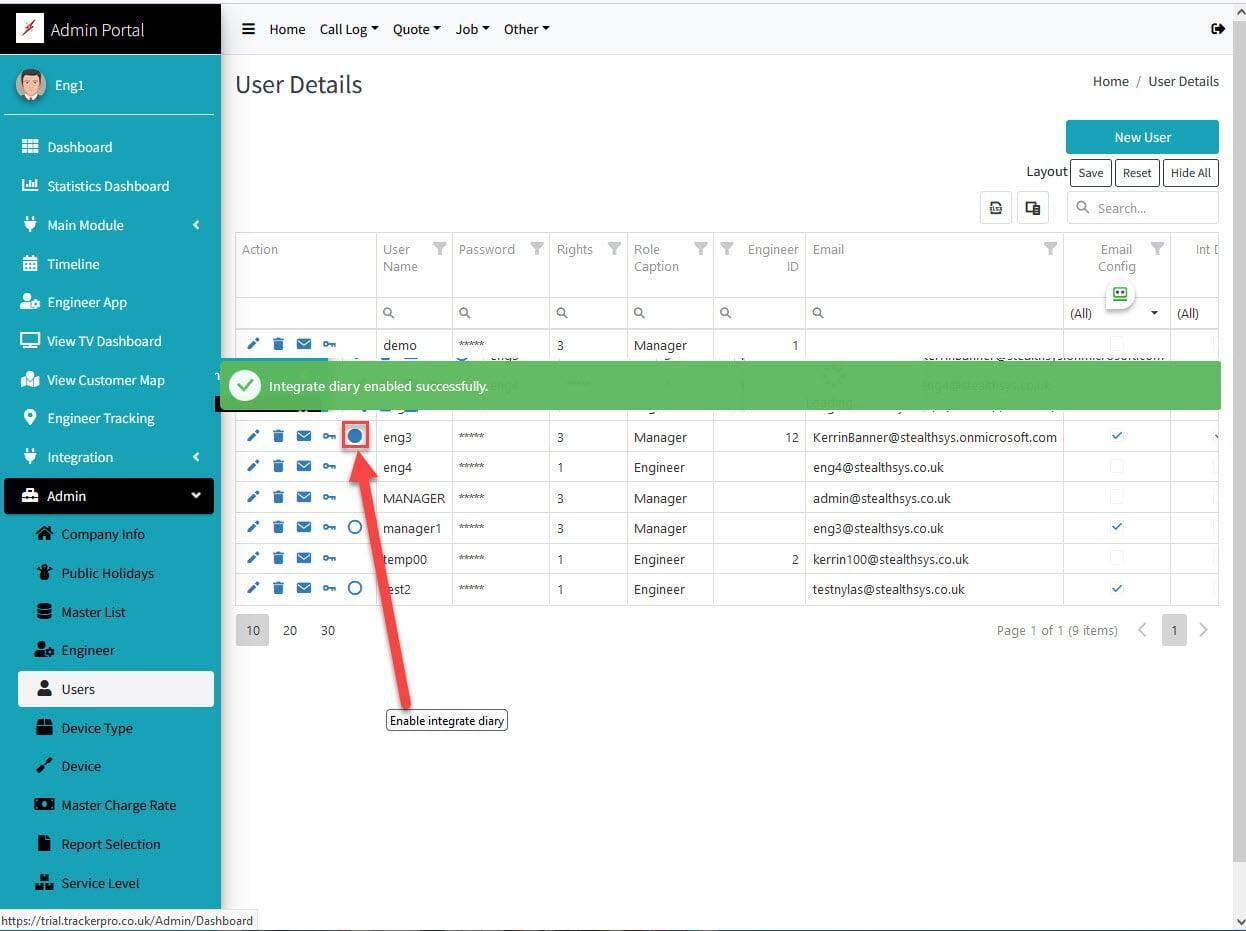Click the delete trash icon for MANAGER row
Image resolution: width=1246 pixels, height=931 pixels.
278,497
